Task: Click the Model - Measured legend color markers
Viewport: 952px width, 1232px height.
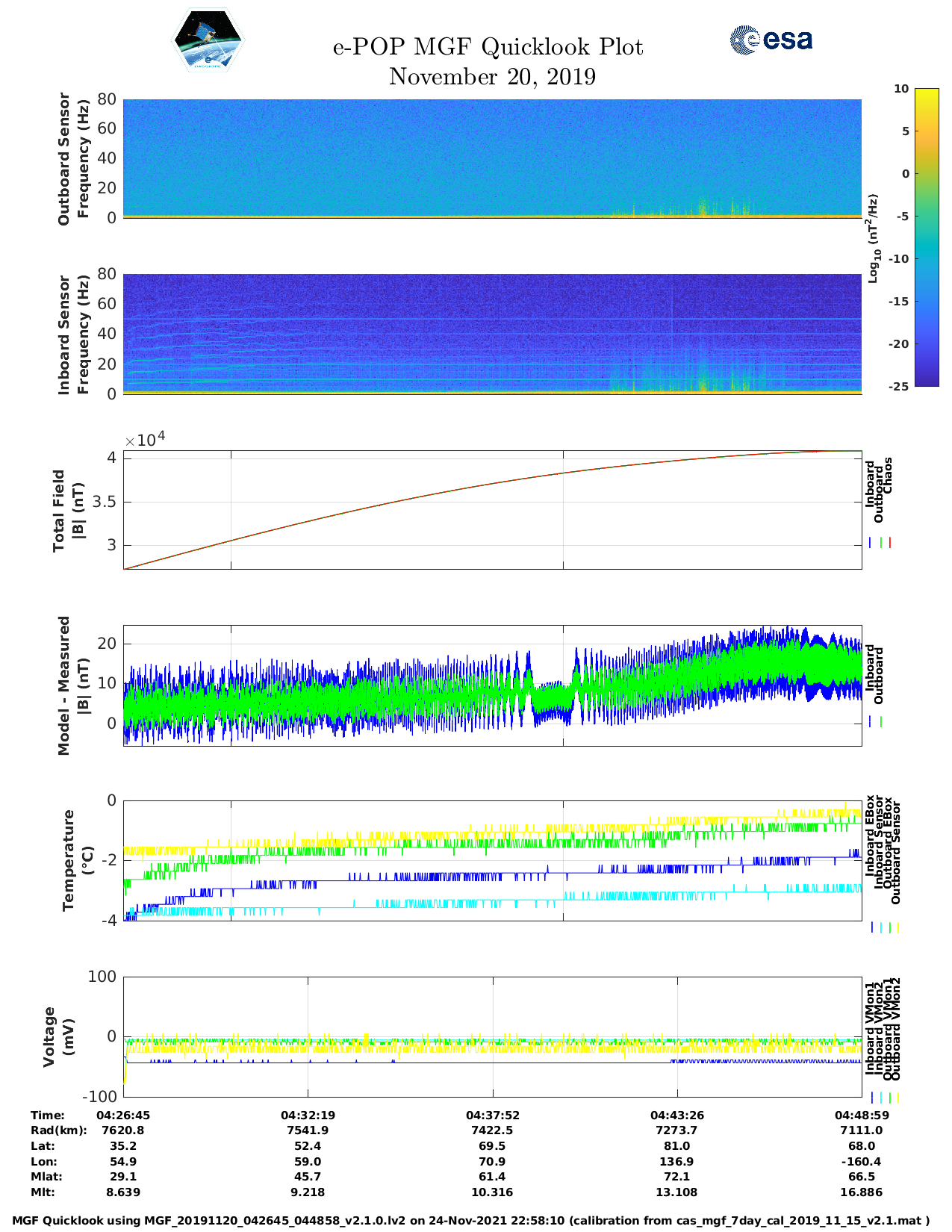Action: click(876, 722)
